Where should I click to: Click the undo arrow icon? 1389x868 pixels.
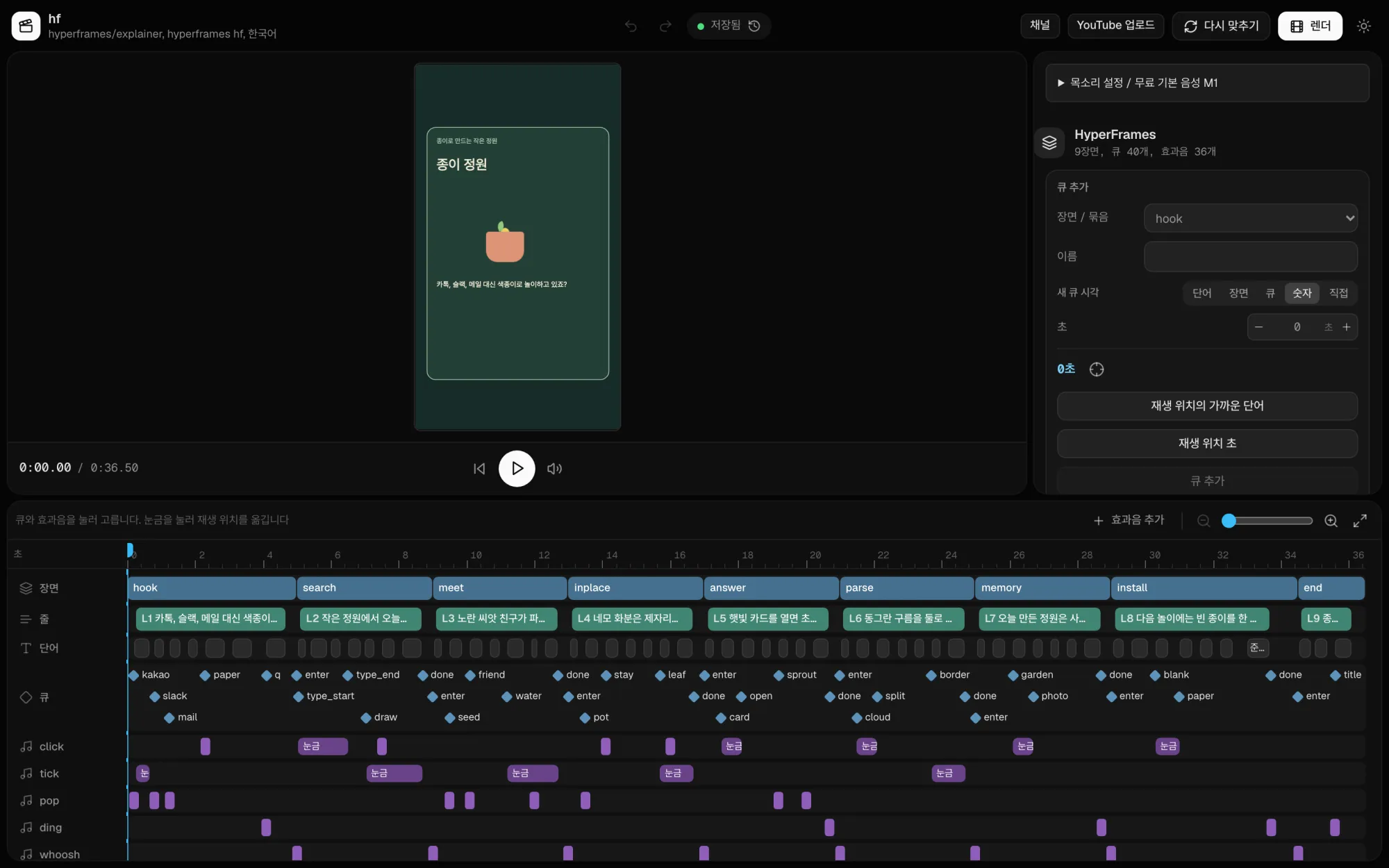point(631,26)
